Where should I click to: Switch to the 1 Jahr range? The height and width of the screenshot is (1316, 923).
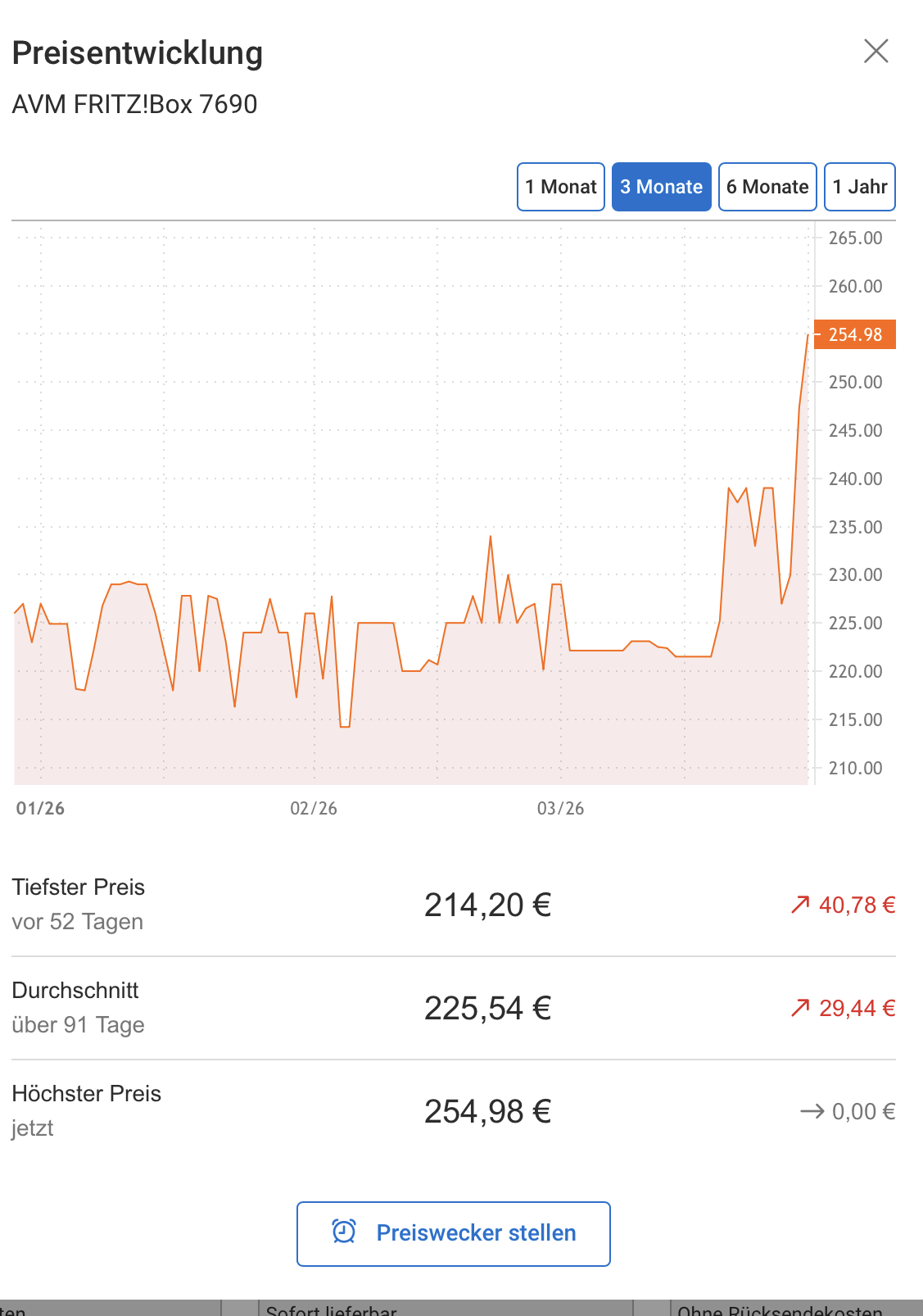pyautogui.click(x=860, y=187)
